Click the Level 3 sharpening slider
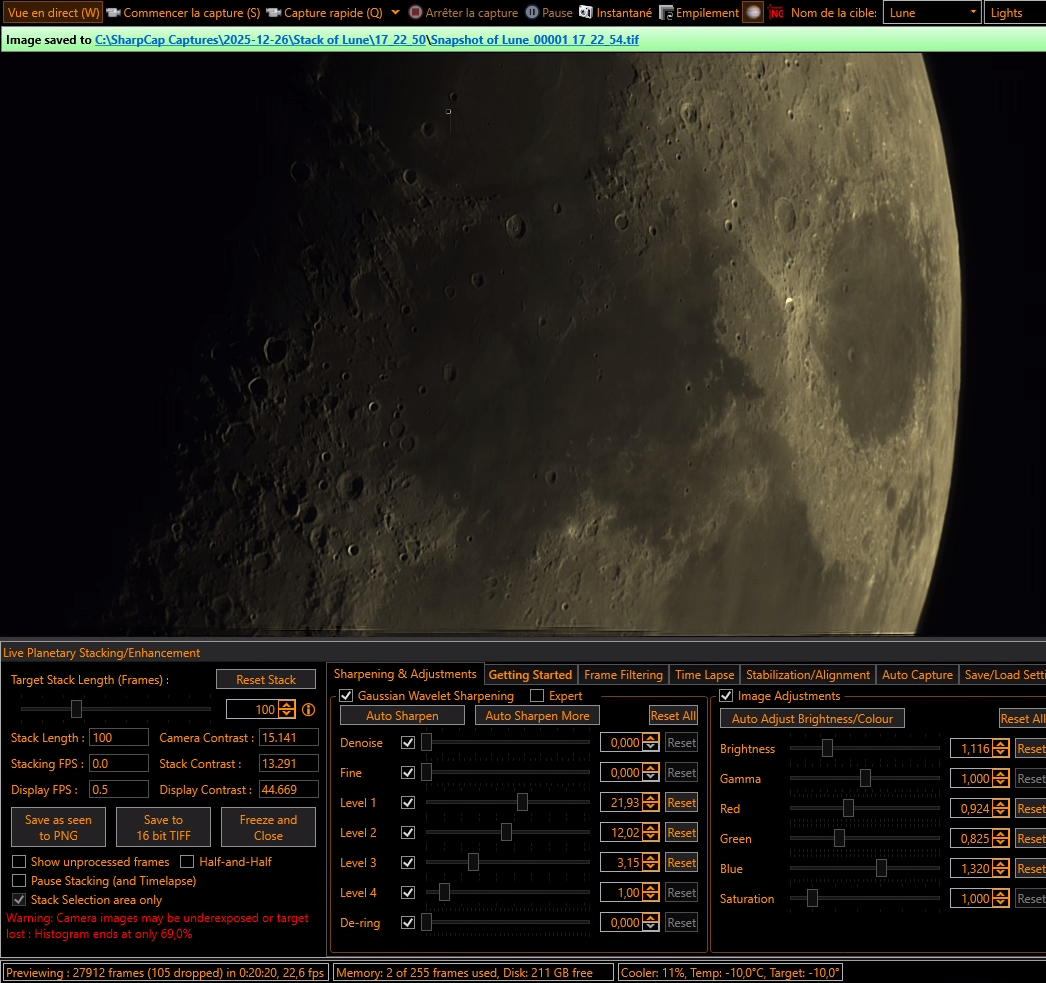 [508, 862]
